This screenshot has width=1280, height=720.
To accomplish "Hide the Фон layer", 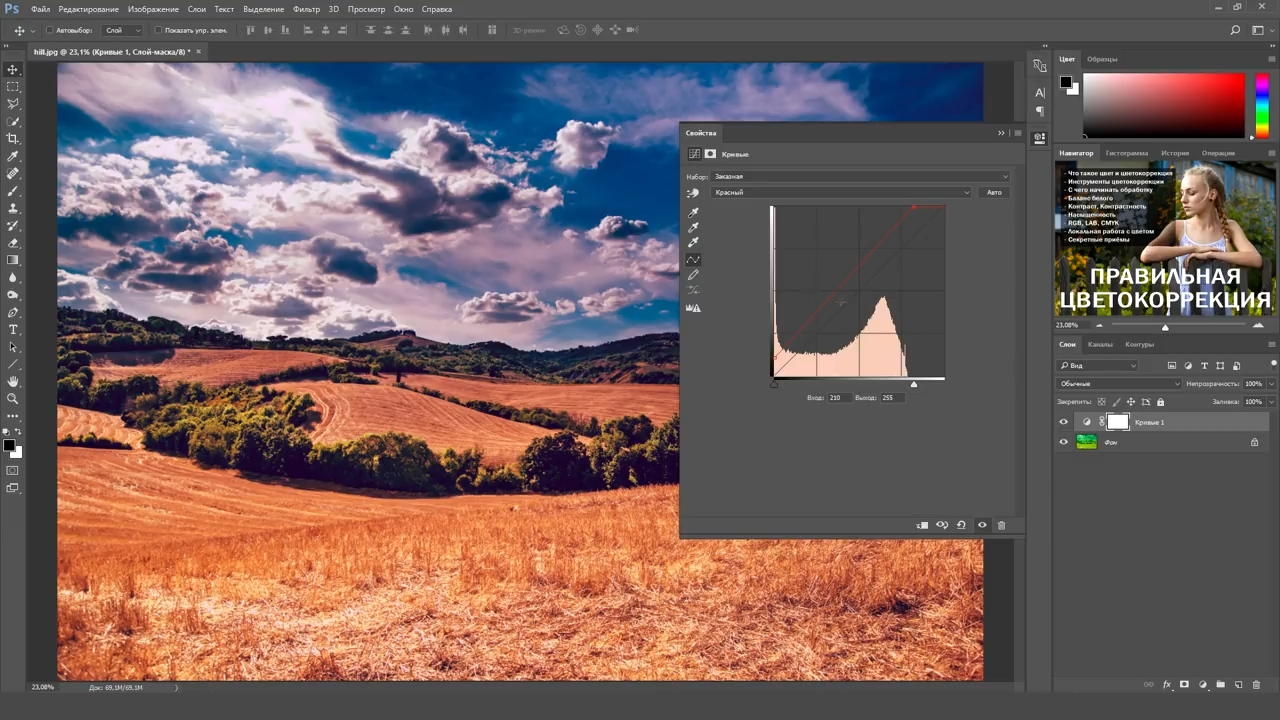I will 1063,442.
